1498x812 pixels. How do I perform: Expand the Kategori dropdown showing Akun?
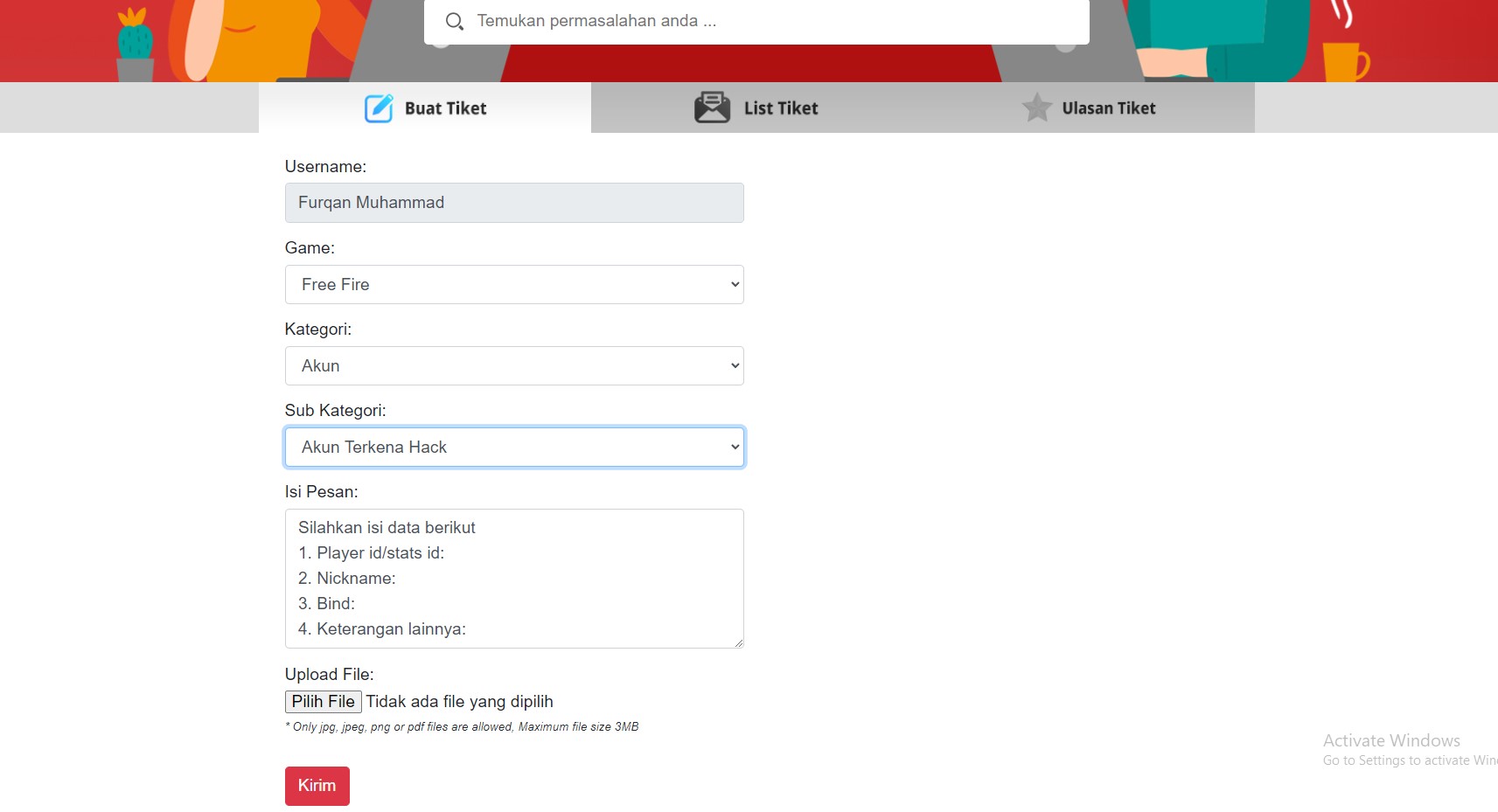[514, 365]
